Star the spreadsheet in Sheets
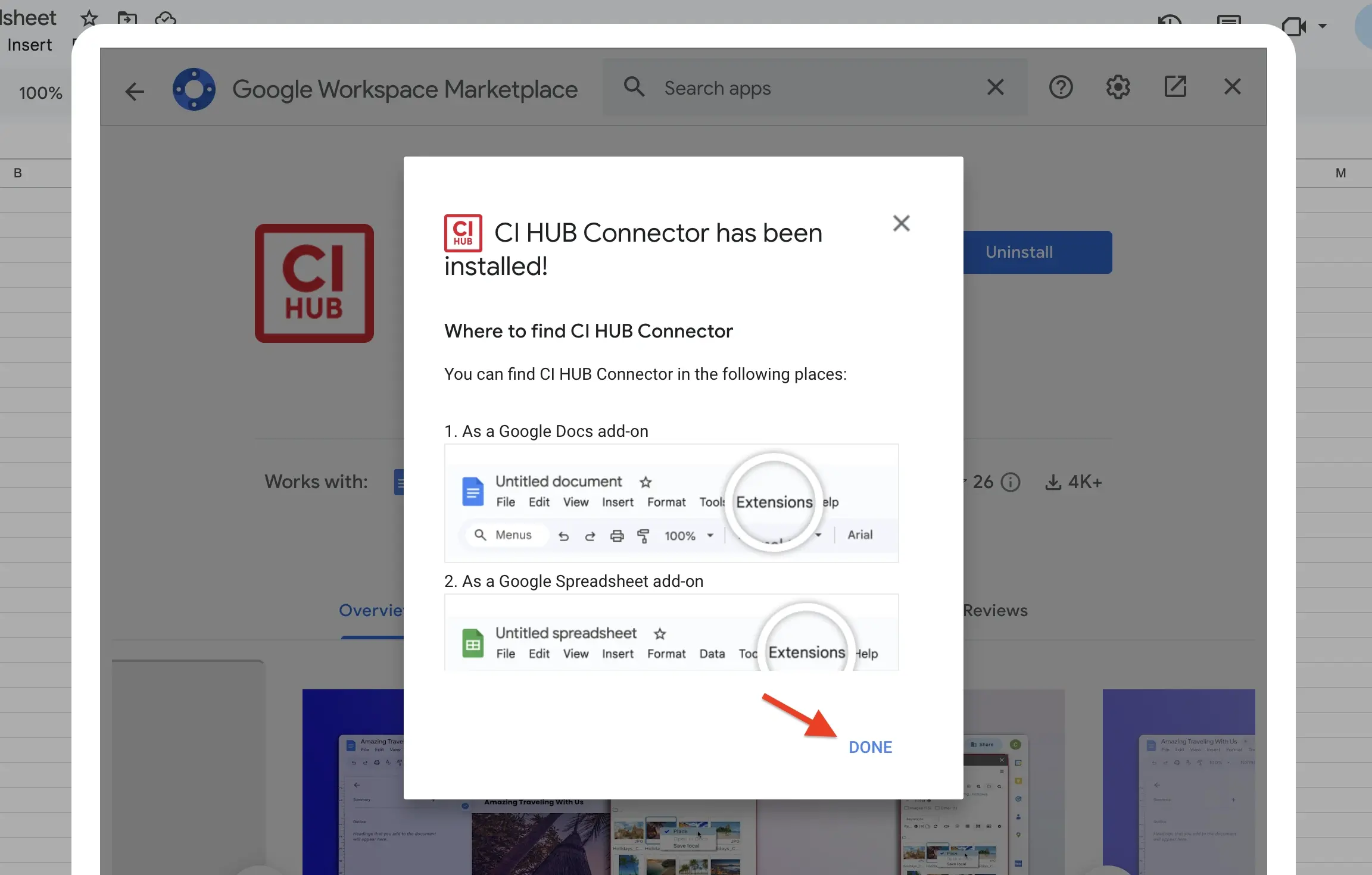The width and height of the screenshot is (1372, 875). tap(89, 18)
